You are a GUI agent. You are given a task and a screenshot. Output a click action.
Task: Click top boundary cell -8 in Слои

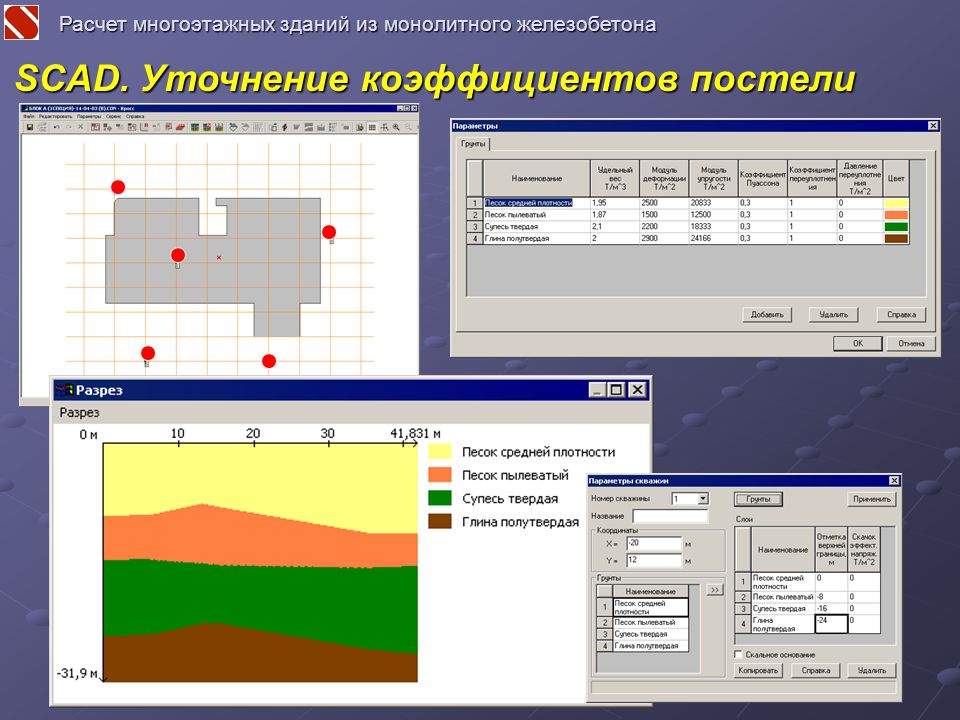coord(831,596)
